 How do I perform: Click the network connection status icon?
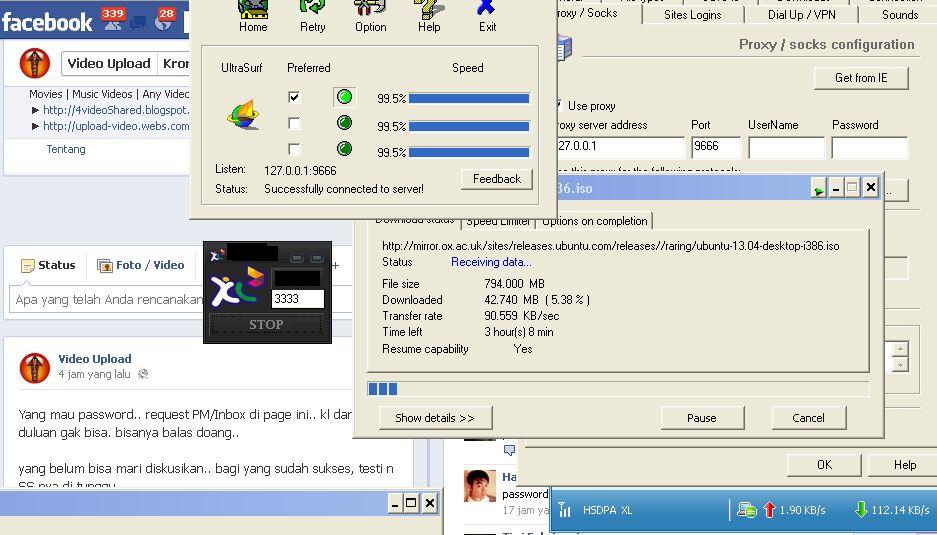point(747,510)
